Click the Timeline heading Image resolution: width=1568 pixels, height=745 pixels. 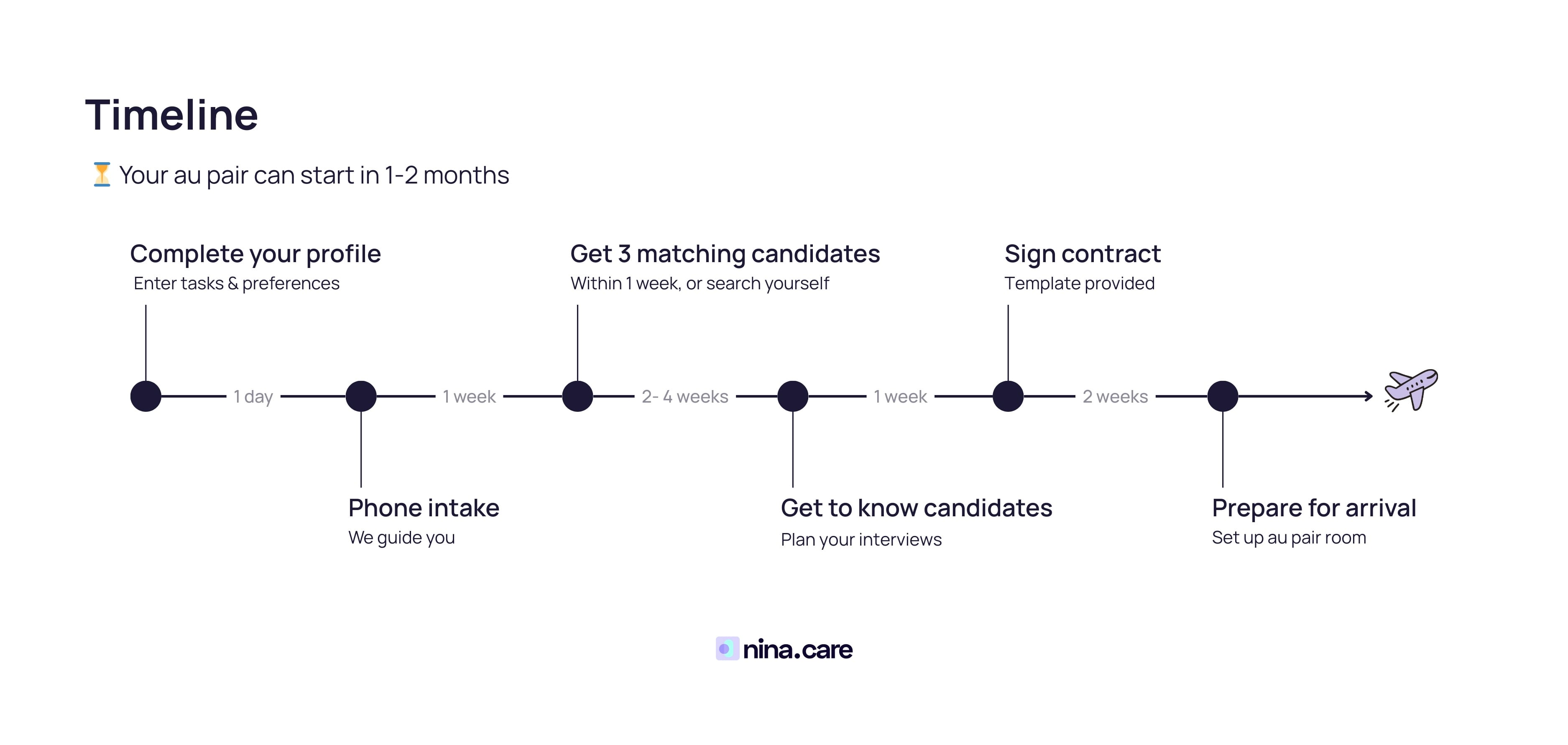point(172,115)
